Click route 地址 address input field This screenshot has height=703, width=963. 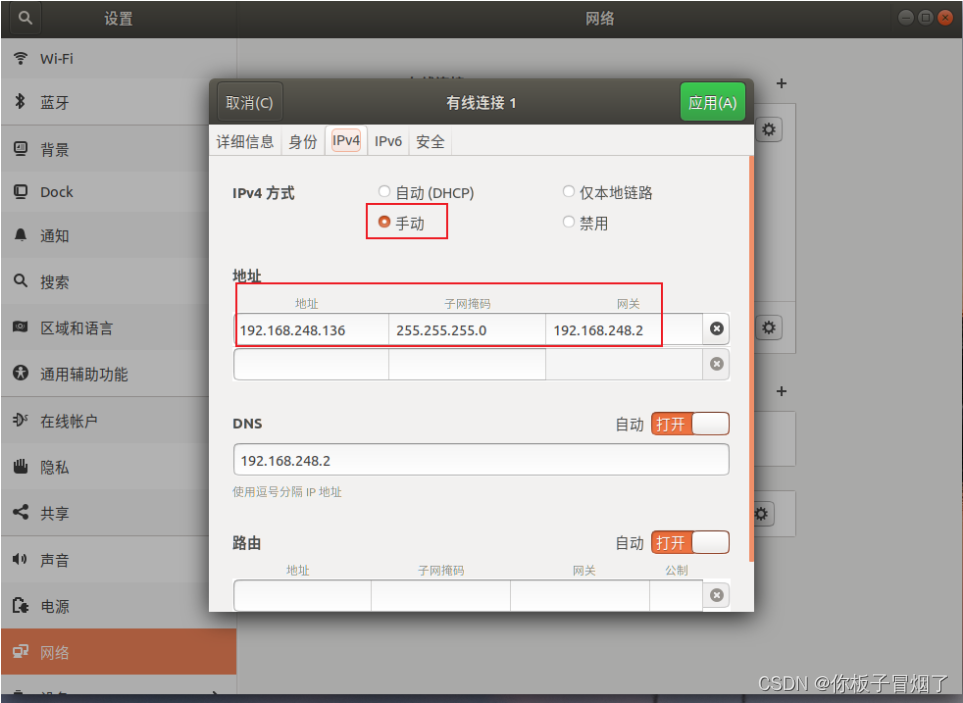coord(302,595)
